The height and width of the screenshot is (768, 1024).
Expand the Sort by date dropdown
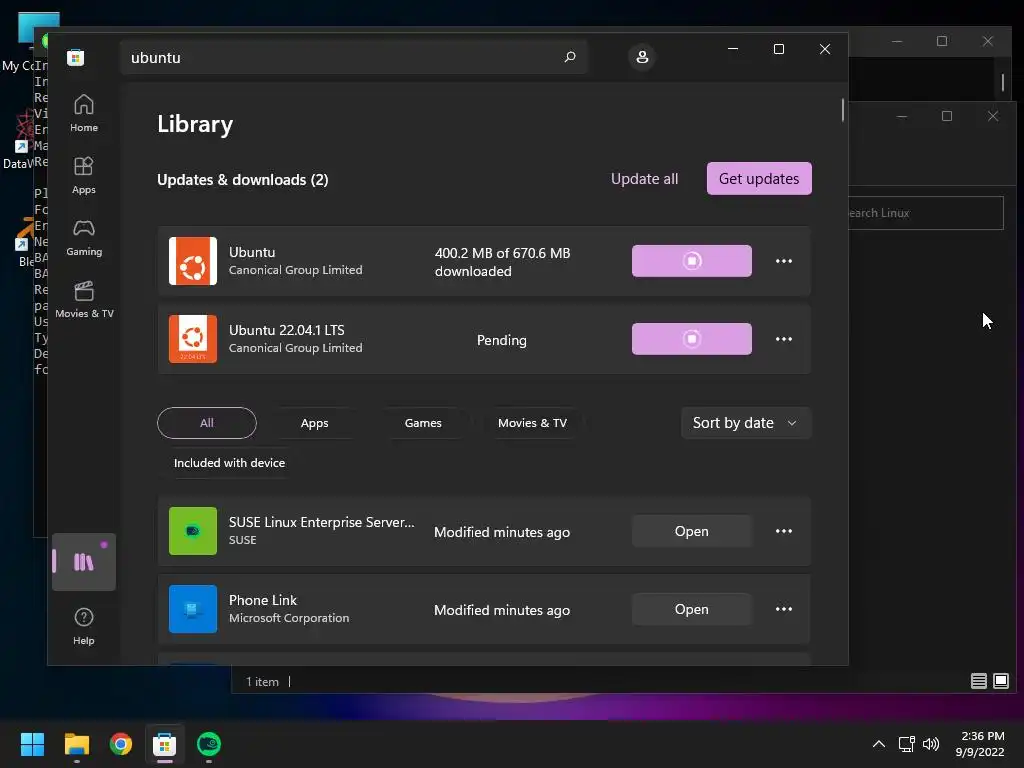pyautogui.click(x=746, y=423)
